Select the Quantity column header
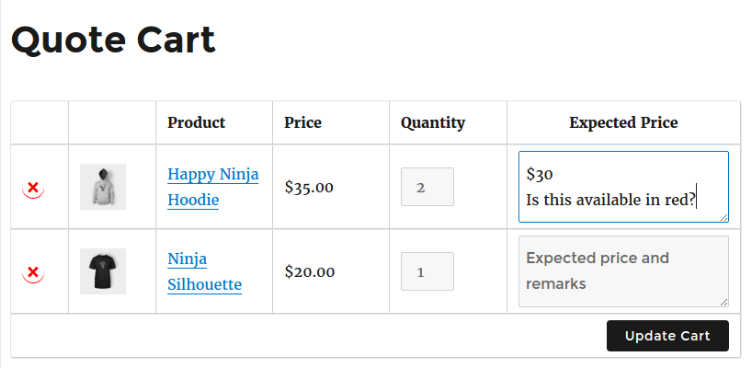 point(433,123)
